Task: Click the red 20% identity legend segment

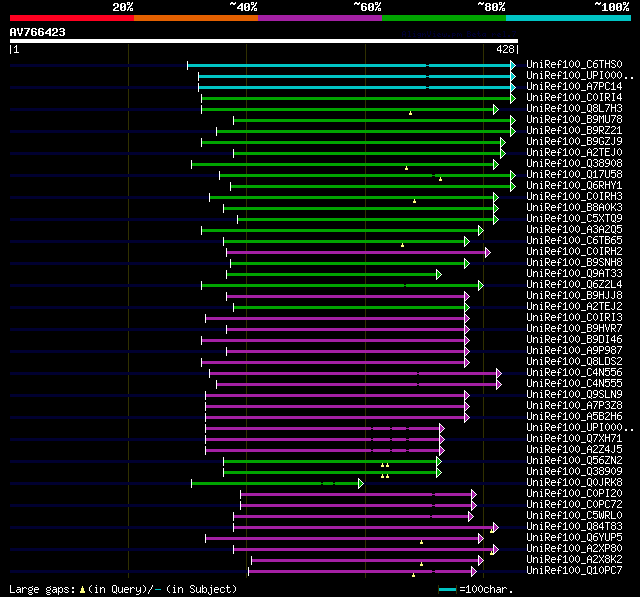Action: (x=72, y=18)
